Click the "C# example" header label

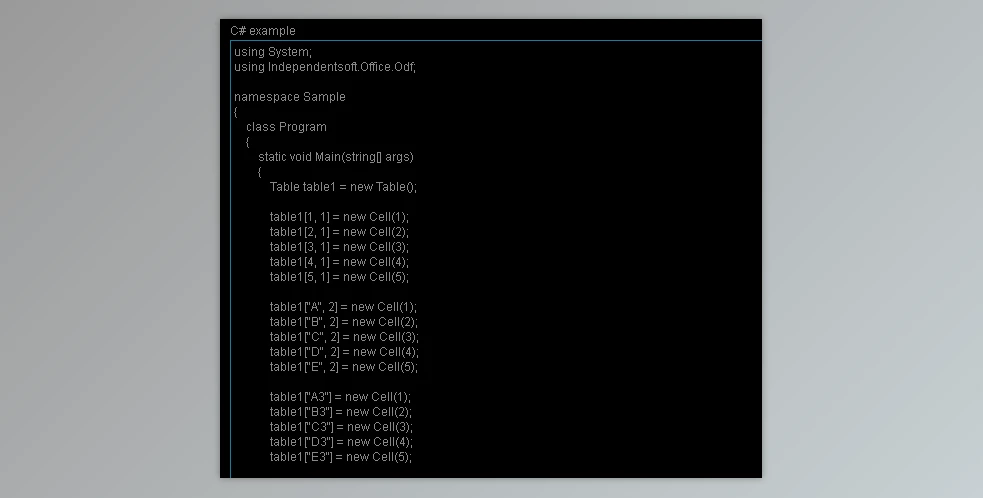click(x=262, y=31)
